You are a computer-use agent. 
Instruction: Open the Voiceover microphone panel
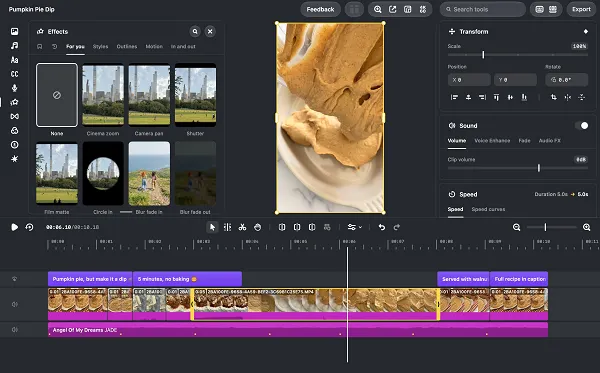(x=14, y=88)
